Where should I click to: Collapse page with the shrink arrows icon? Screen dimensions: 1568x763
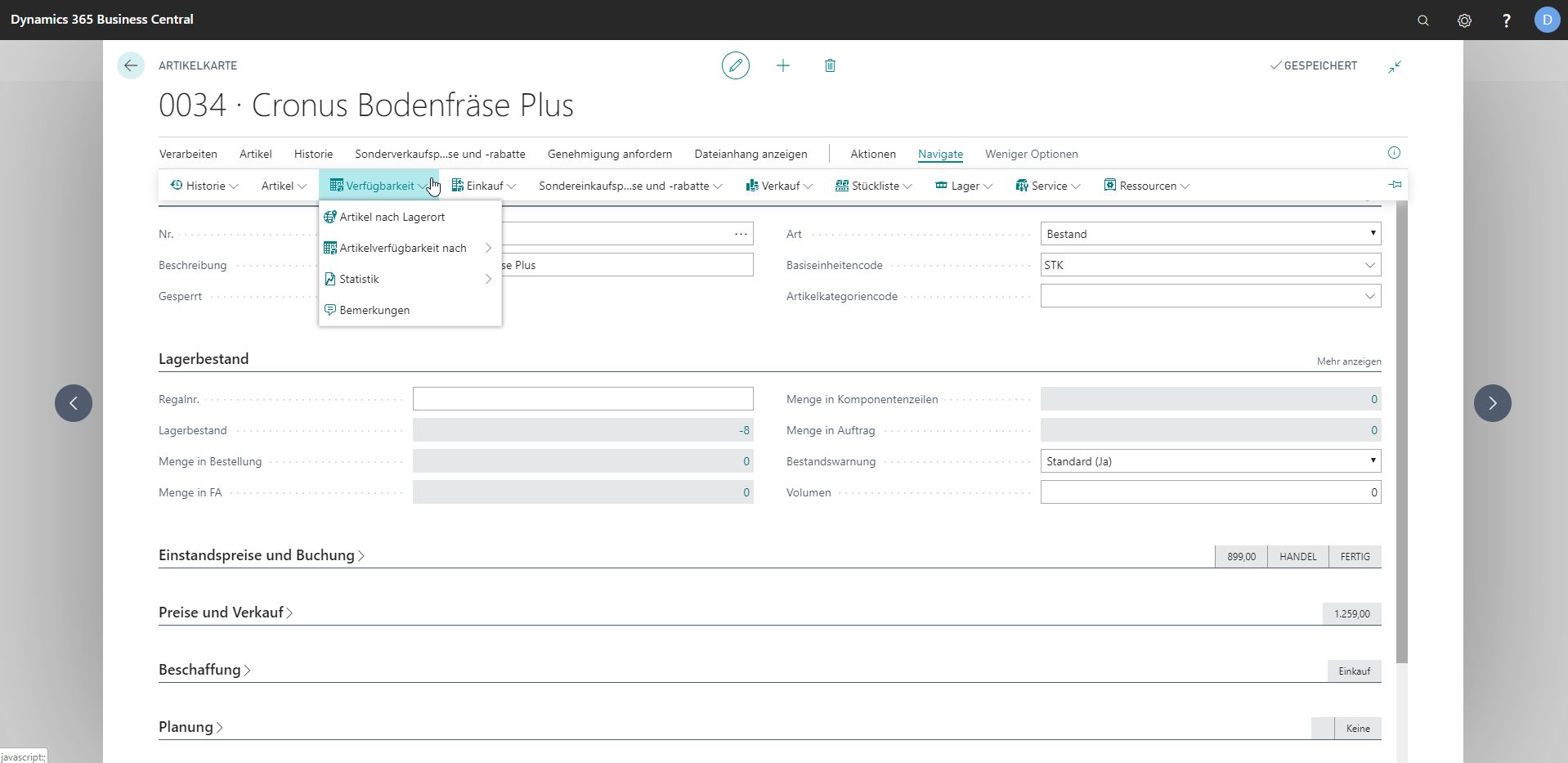click(1395, 66)
